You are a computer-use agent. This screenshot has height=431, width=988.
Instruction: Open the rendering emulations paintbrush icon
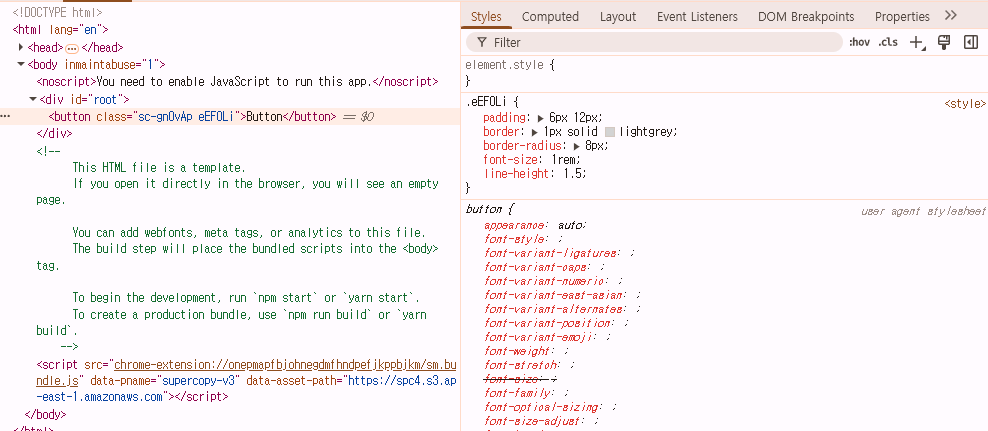pos(944,42)
